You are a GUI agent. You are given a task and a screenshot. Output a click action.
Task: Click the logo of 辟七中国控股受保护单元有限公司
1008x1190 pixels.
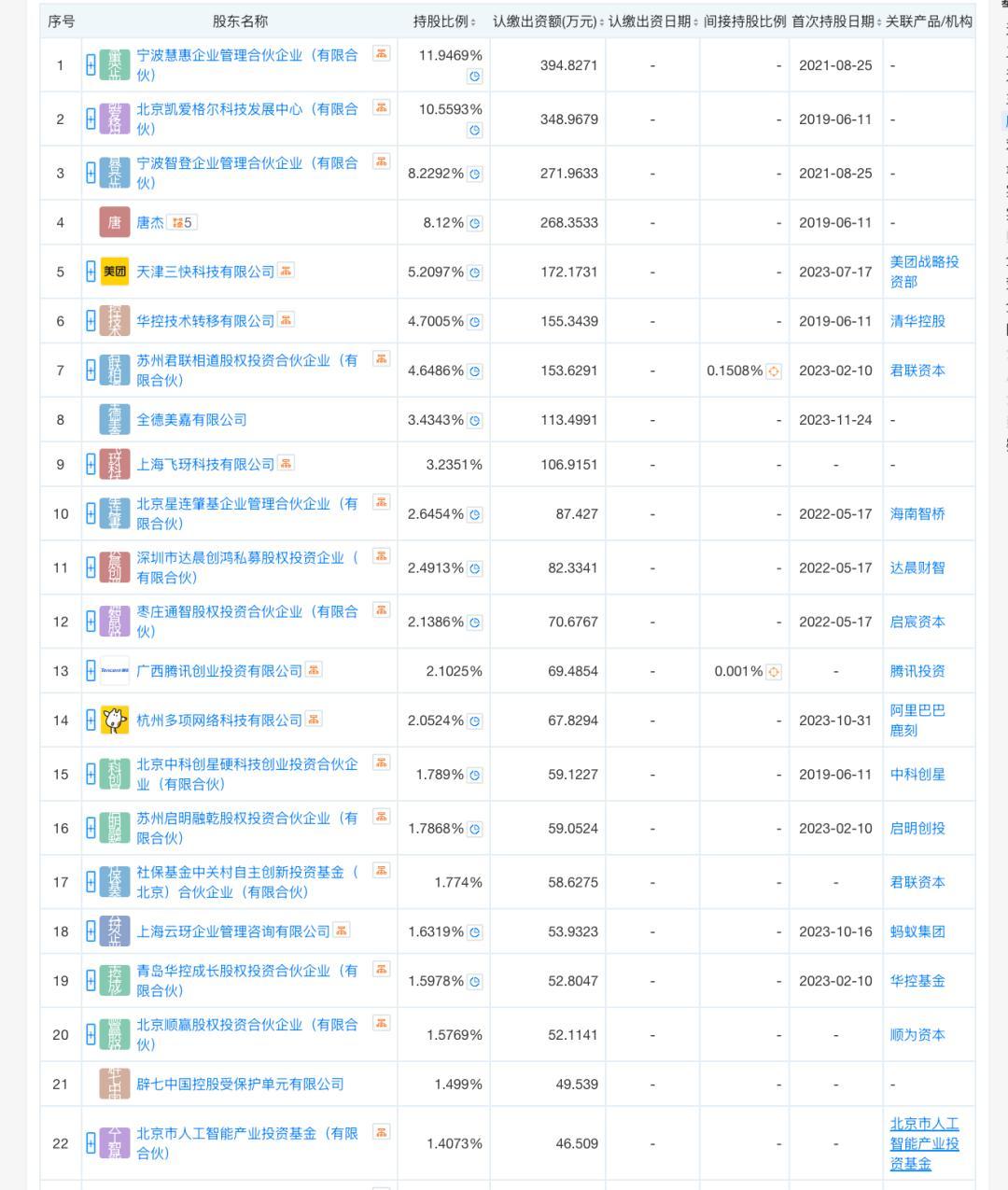(115, 1084)
